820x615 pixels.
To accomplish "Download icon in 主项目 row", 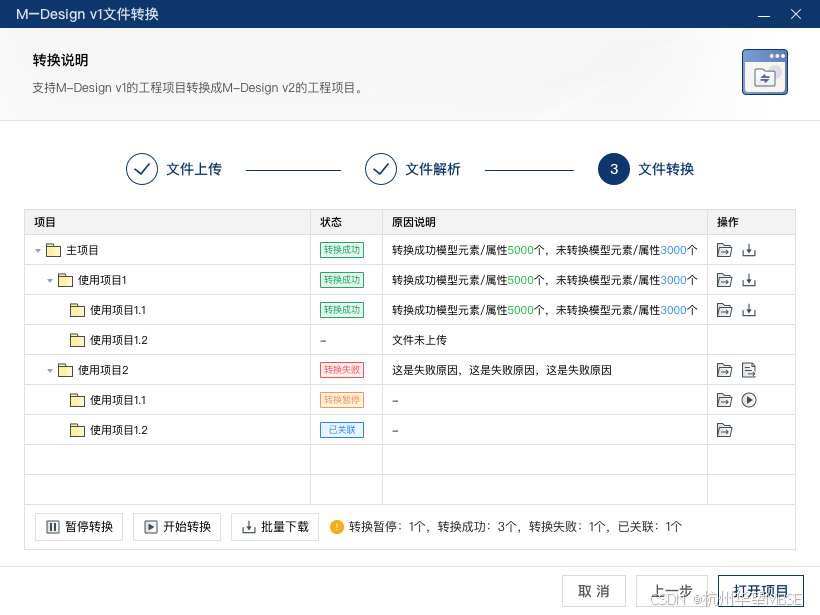I will (749, 250).
